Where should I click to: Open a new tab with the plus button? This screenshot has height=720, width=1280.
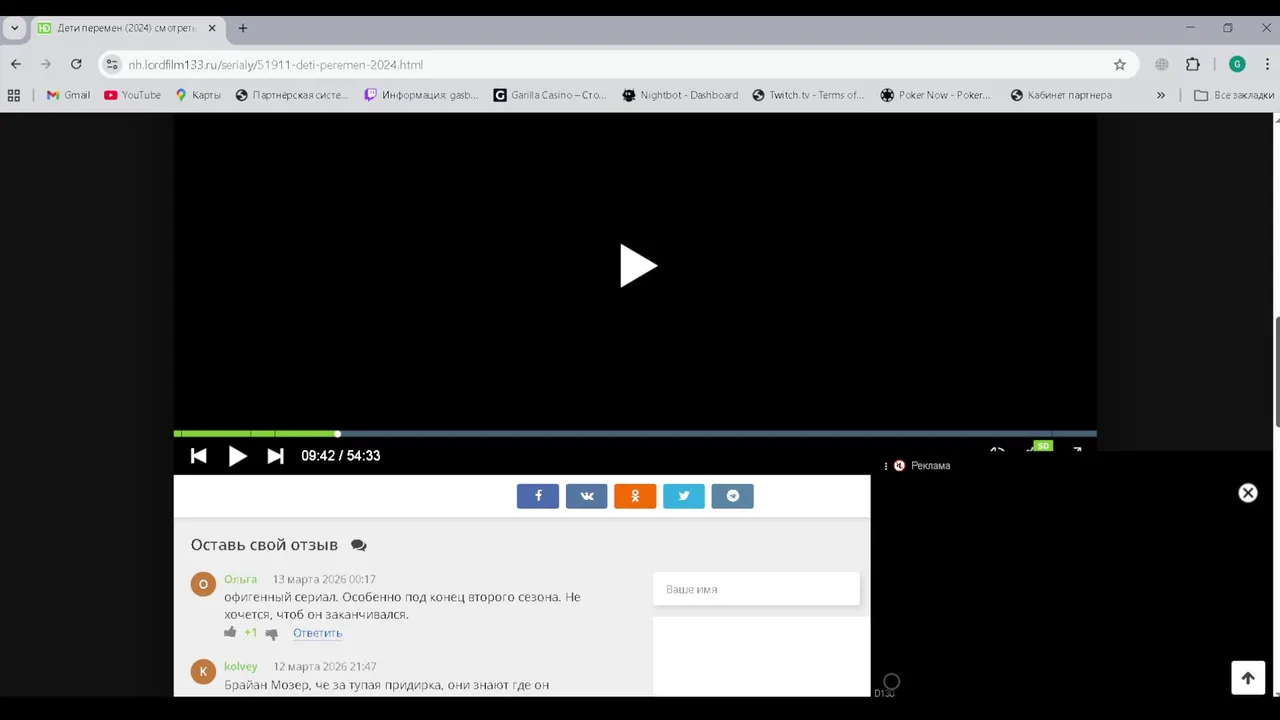(x=243, y=28)
